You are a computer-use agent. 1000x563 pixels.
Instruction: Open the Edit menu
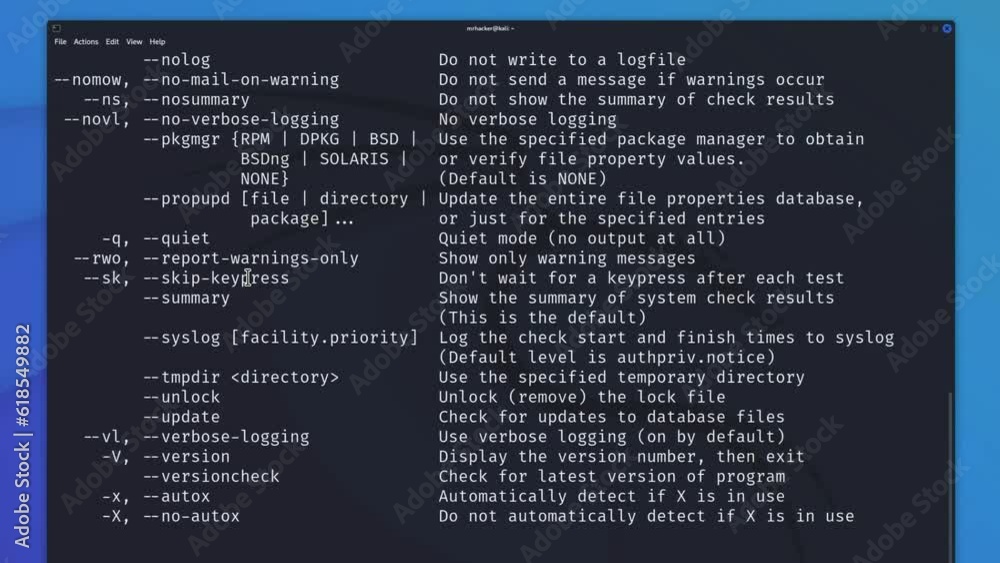pyautogui.click(x=112, y=41)
